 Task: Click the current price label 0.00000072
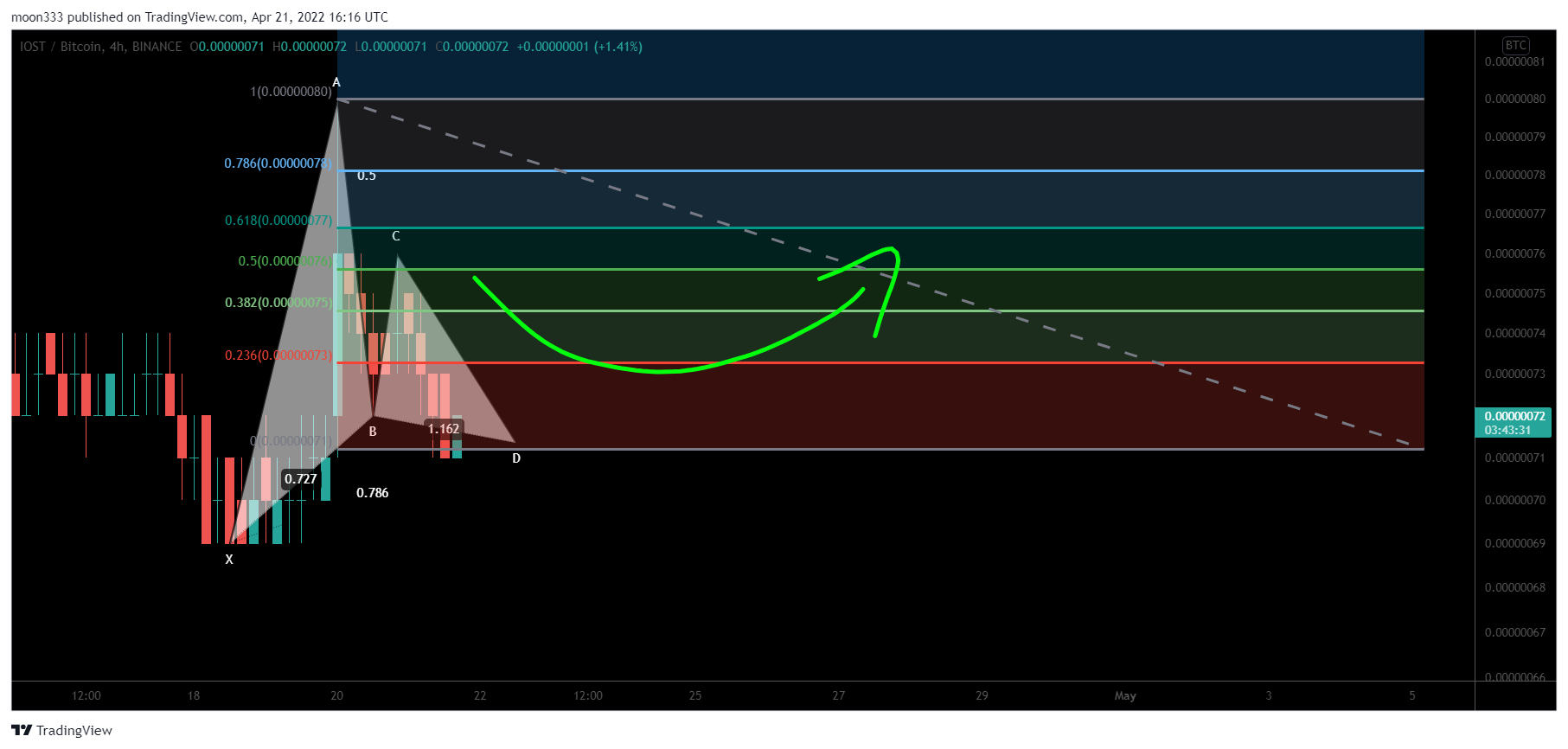[1514, 423]
